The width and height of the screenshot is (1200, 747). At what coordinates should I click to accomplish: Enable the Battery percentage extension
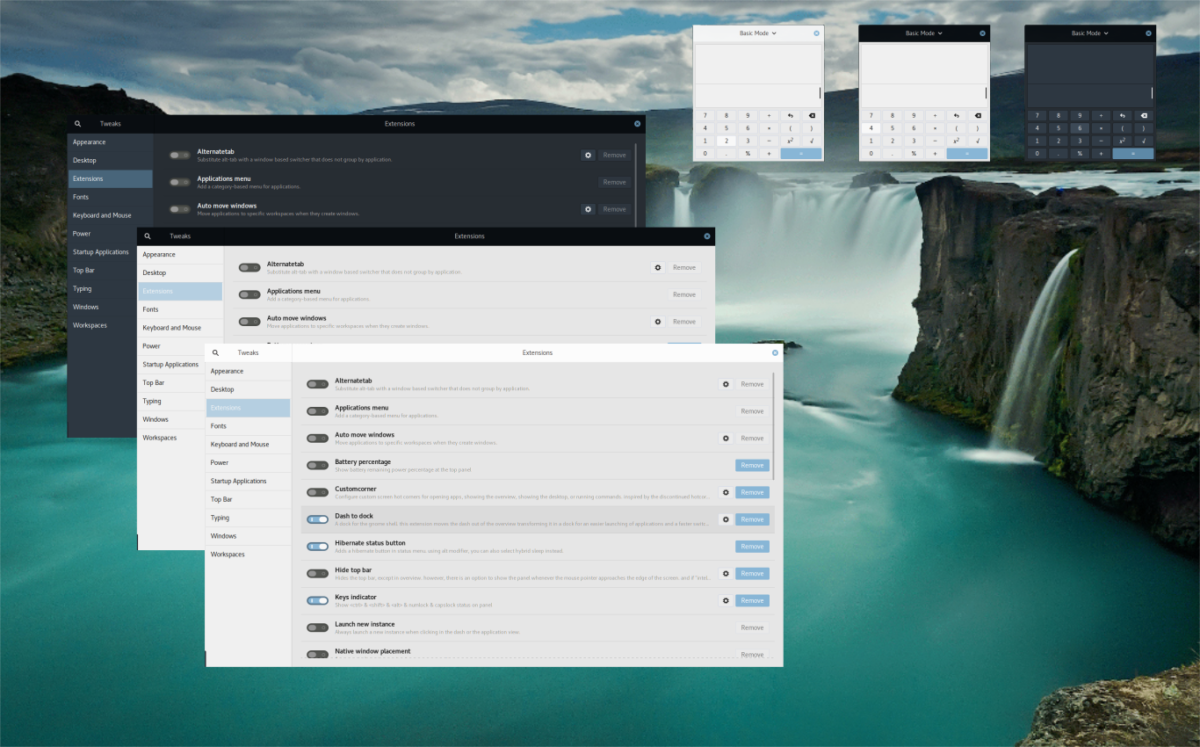click(x=317, y=464)
